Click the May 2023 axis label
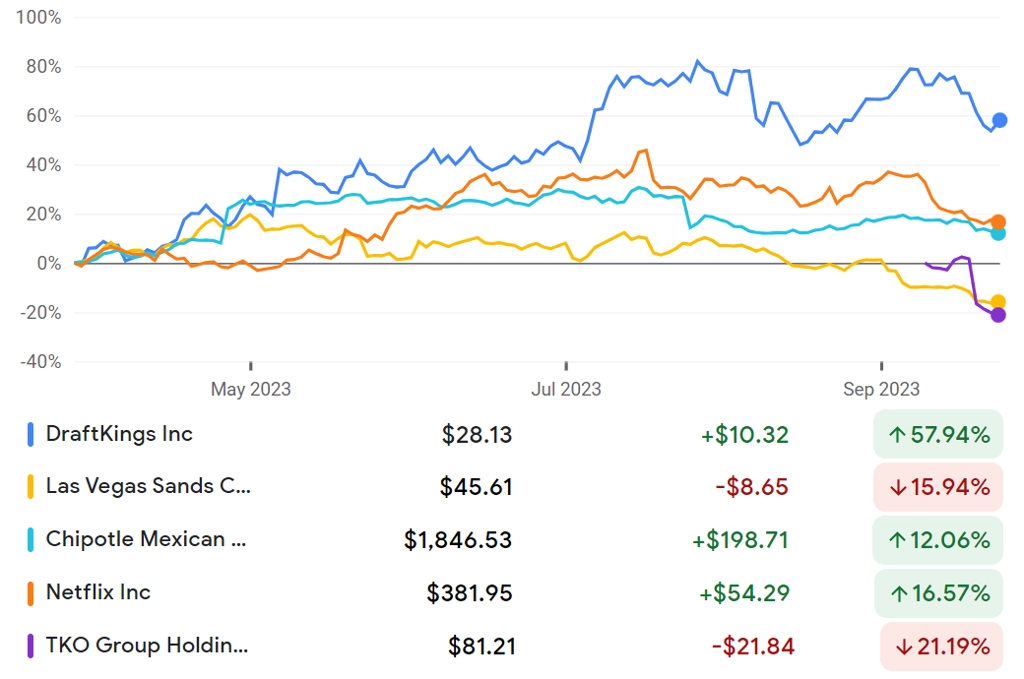 click(250, 389)
